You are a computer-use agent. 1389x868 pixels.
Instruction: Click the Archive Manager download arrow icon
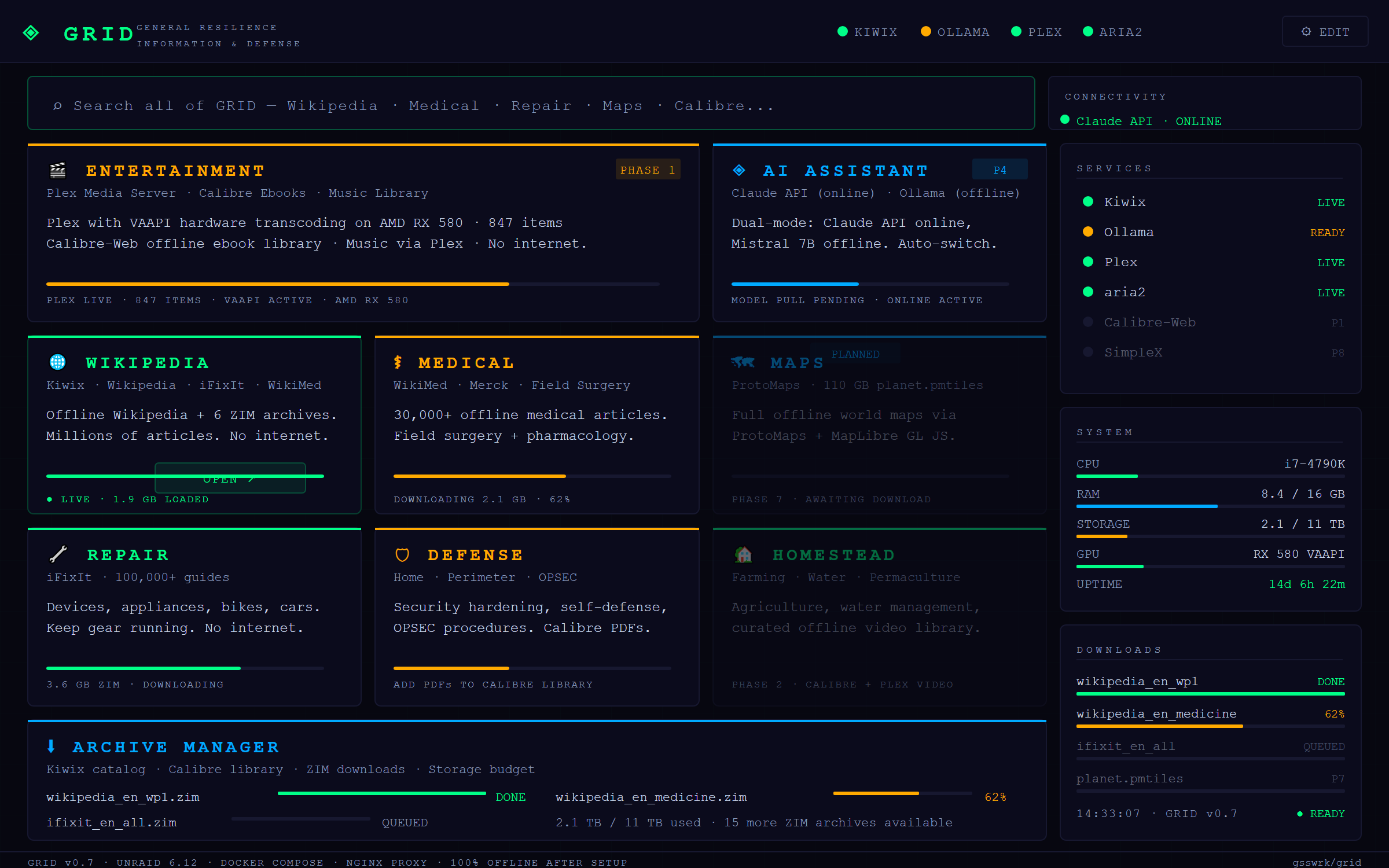pos(51,746)
